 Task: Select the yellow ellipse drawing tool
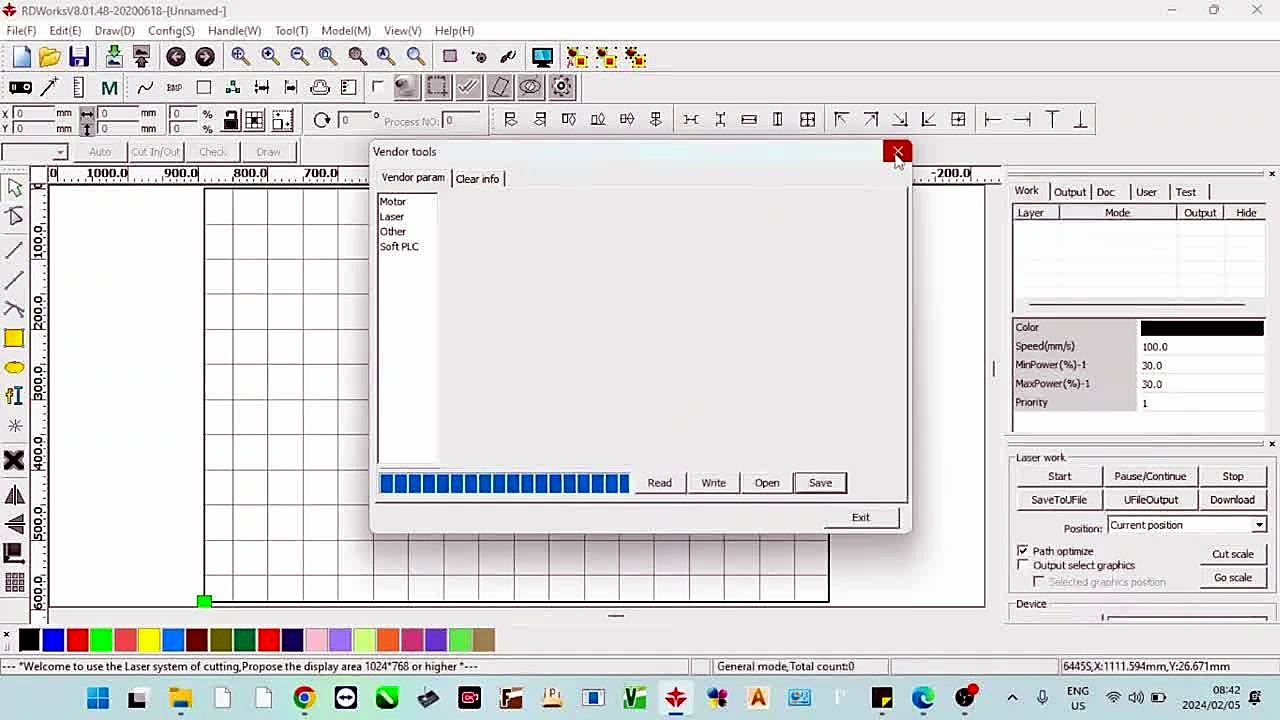tap(14, 368)
